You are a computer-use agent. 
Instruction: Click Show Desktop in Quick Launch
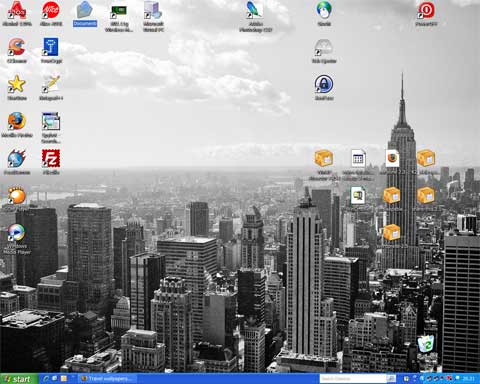[x=55, y=379]
